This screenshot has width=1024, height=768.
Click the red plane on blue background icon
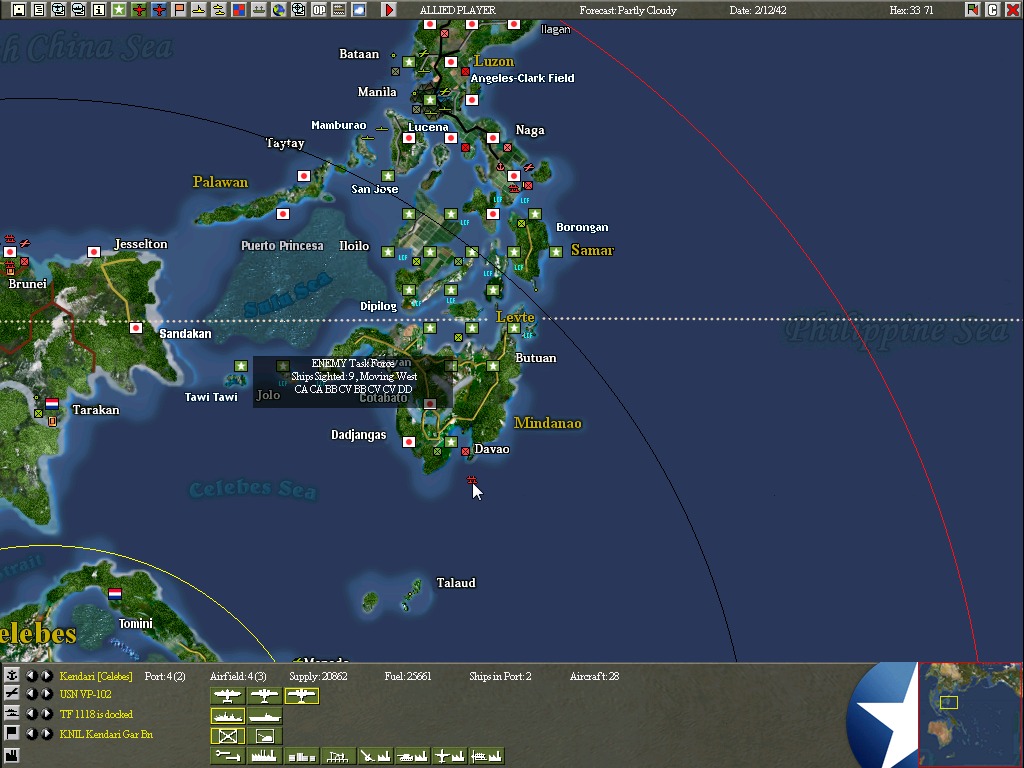point(159,10)
